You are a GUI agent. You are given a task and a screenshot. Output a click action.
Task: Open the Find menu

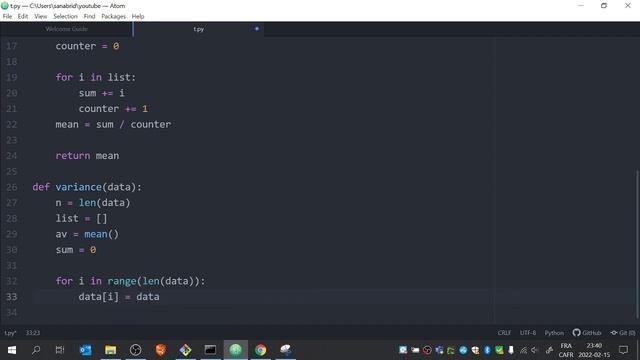[x=89, y=16]
